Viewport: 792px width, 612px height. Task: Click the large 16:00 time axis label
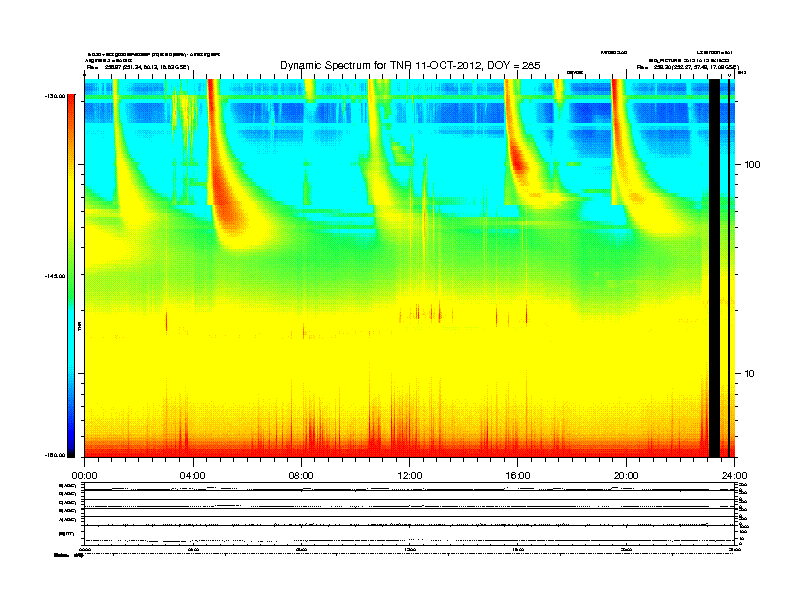tap(518, 476)
